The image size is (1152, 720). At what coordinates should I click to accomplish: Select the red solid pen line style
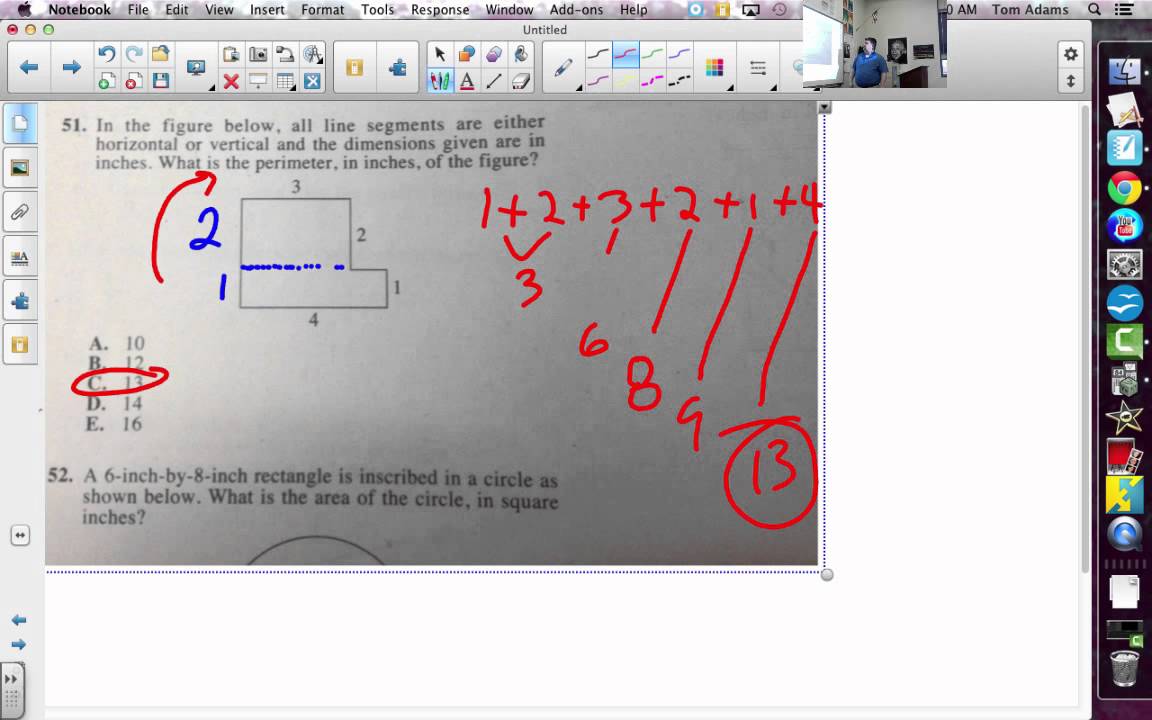625,54
